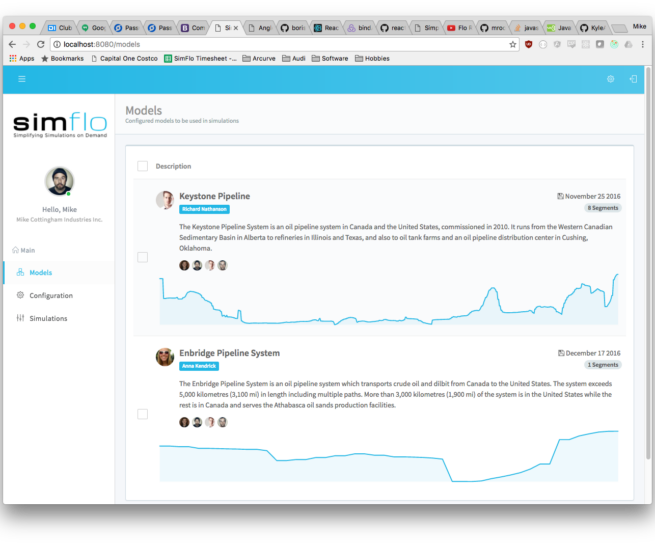
Task: Toggle the hamburger sidebar menu icon
Action: coord(22,79)
